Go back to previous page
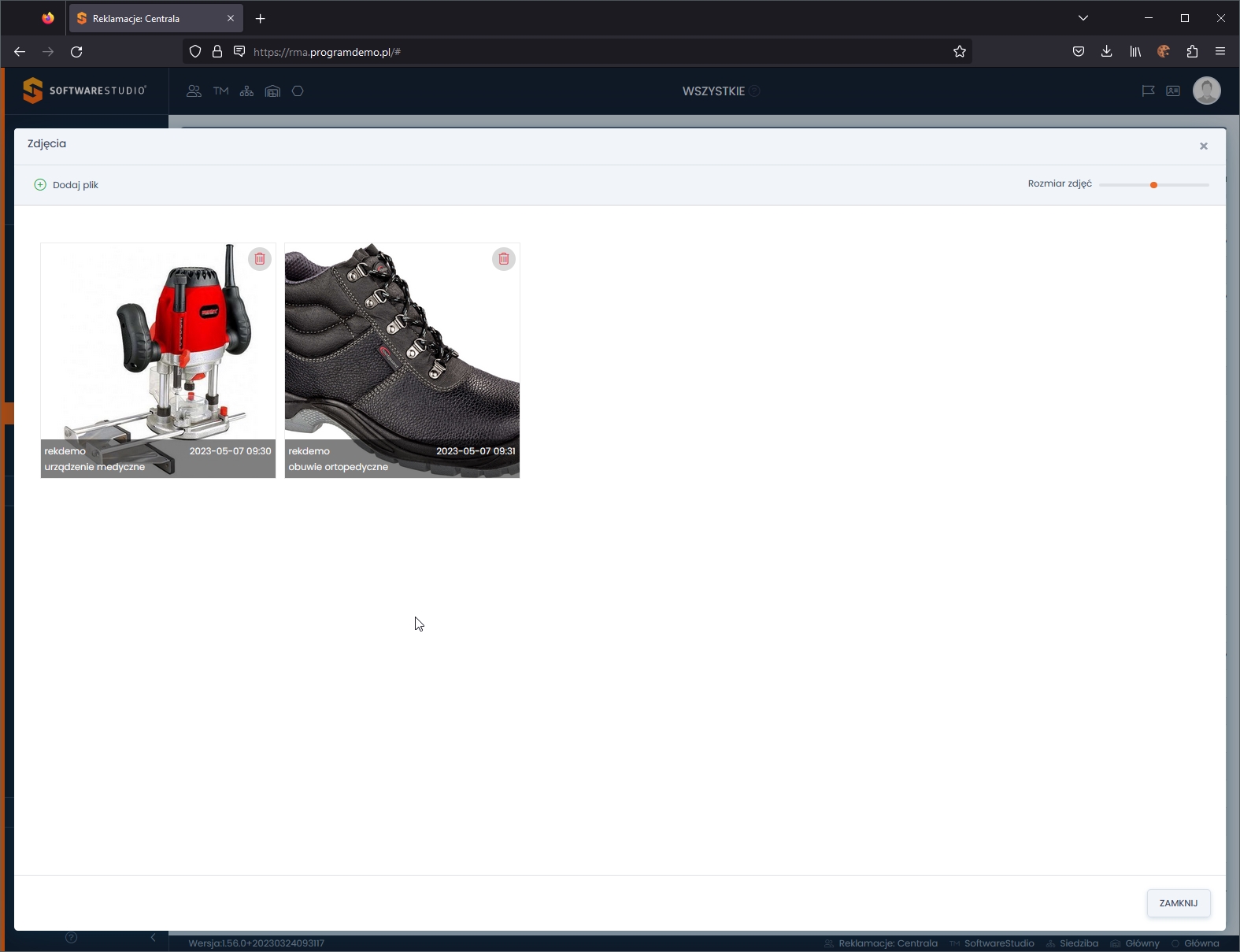Screen dimensions: 1240x952 tap(20, 52)
